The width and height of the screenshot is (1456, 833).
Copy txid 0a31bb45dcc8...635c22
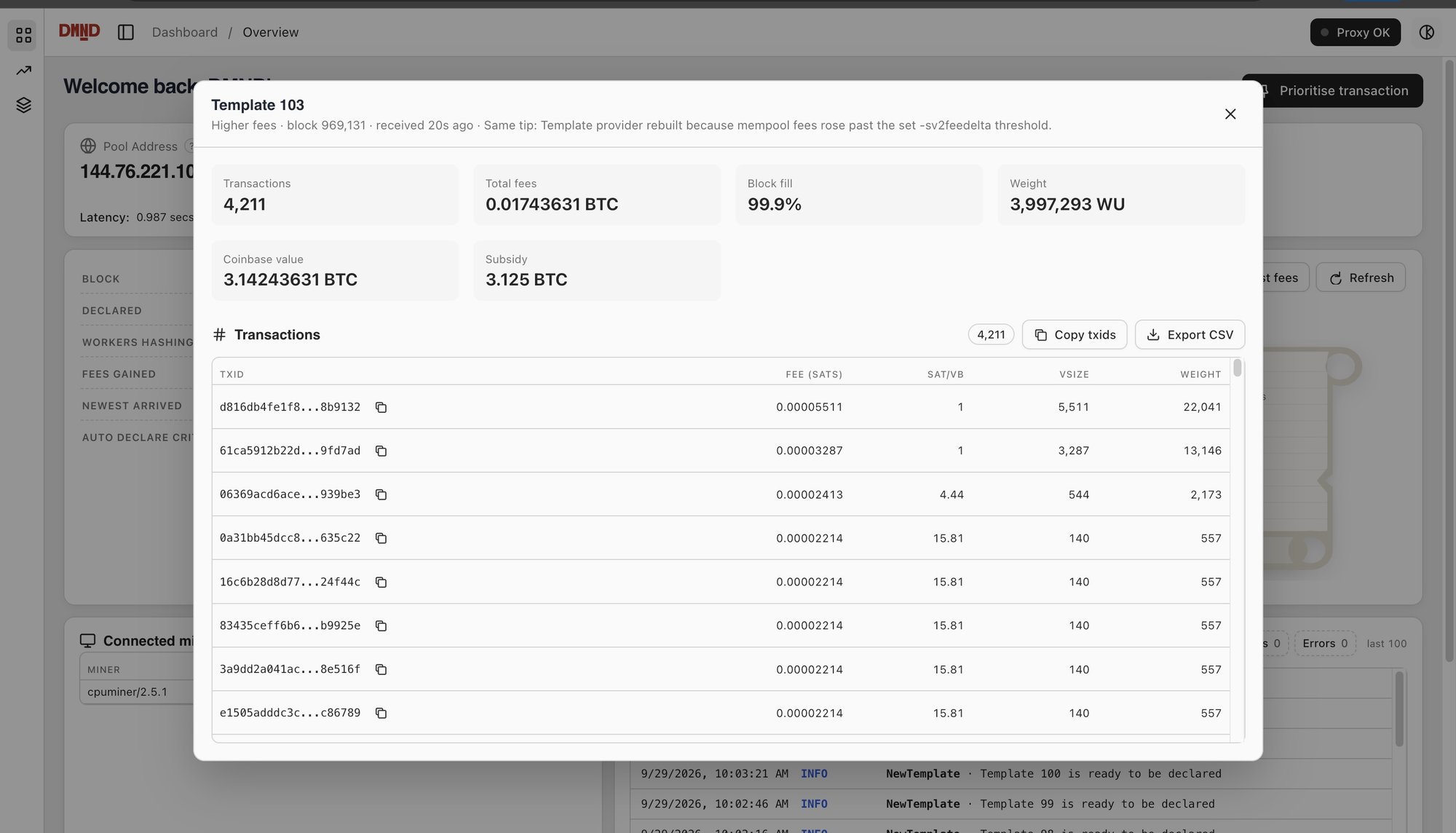pos(381,538)
